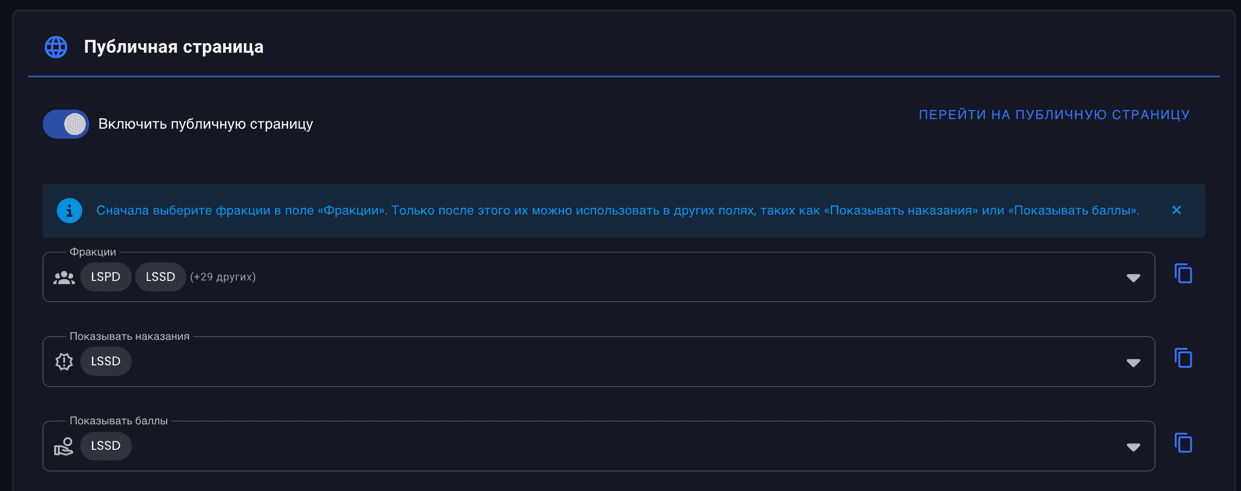This screenshot has width=1241, height=491.
Task: Copy the Показывать баллы field value
Action: point(1183,443)
